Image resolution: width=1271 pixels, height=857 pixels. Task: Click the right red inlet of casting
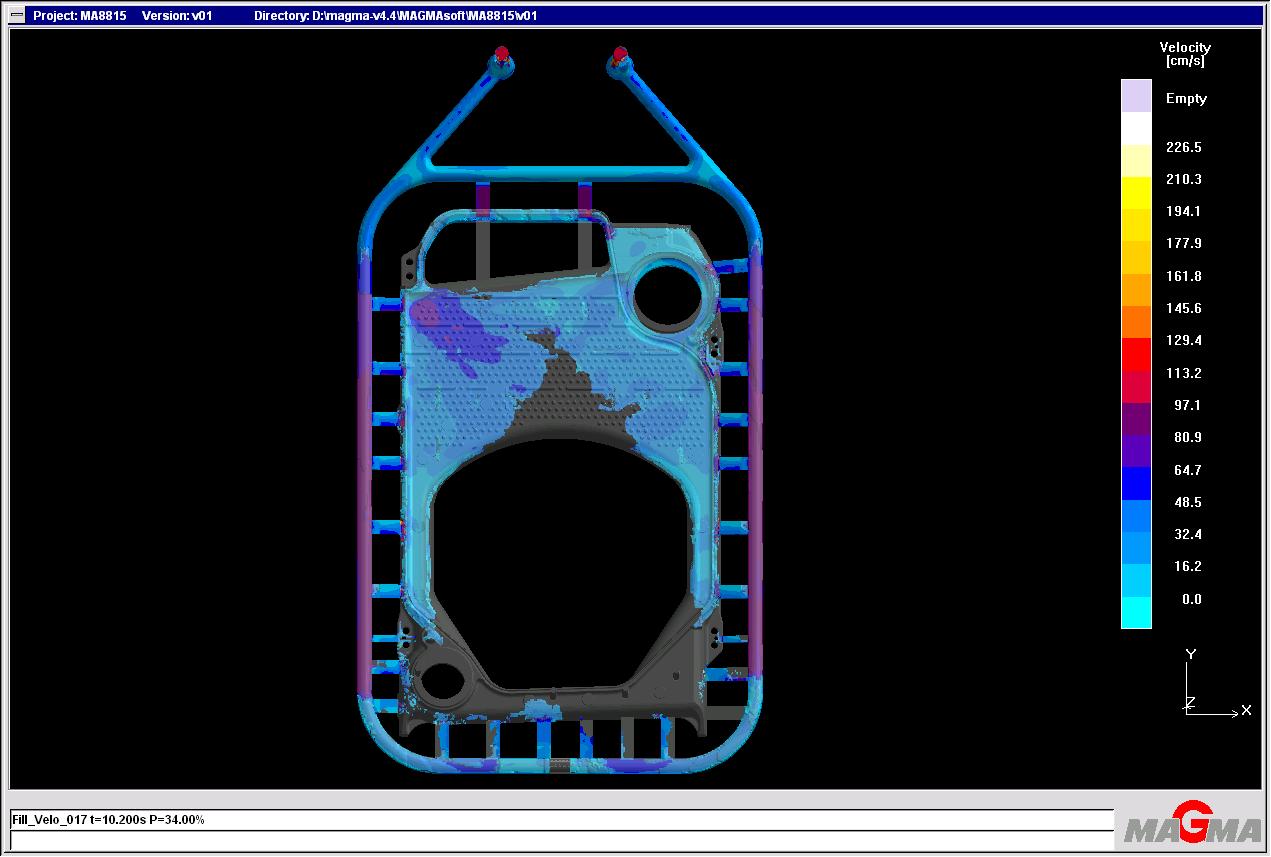point(620,53)
